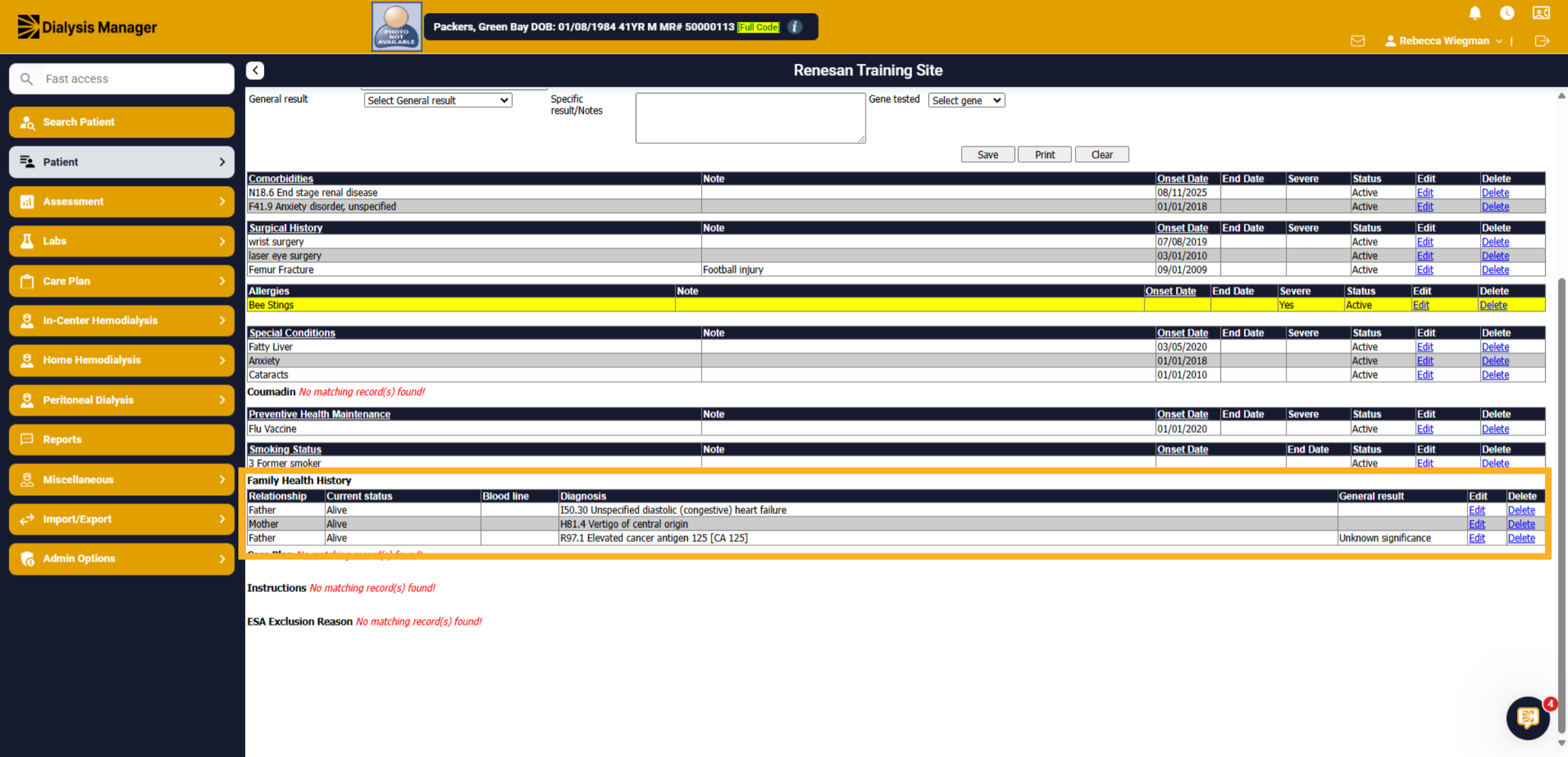The image size is (1568, 757).
Task: Expand Home Hemodialysis menu
Action: (x=122, y=360)
